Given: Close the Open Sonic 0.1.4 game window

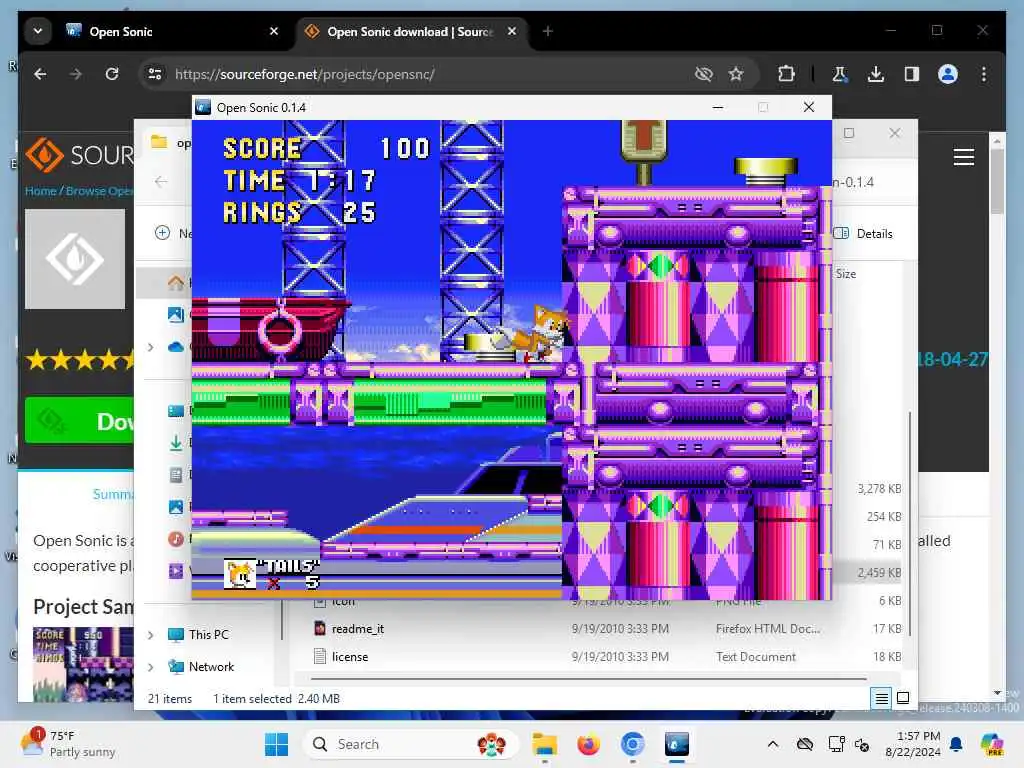Looking at the screenshot, I should click(x=808, y=107).
